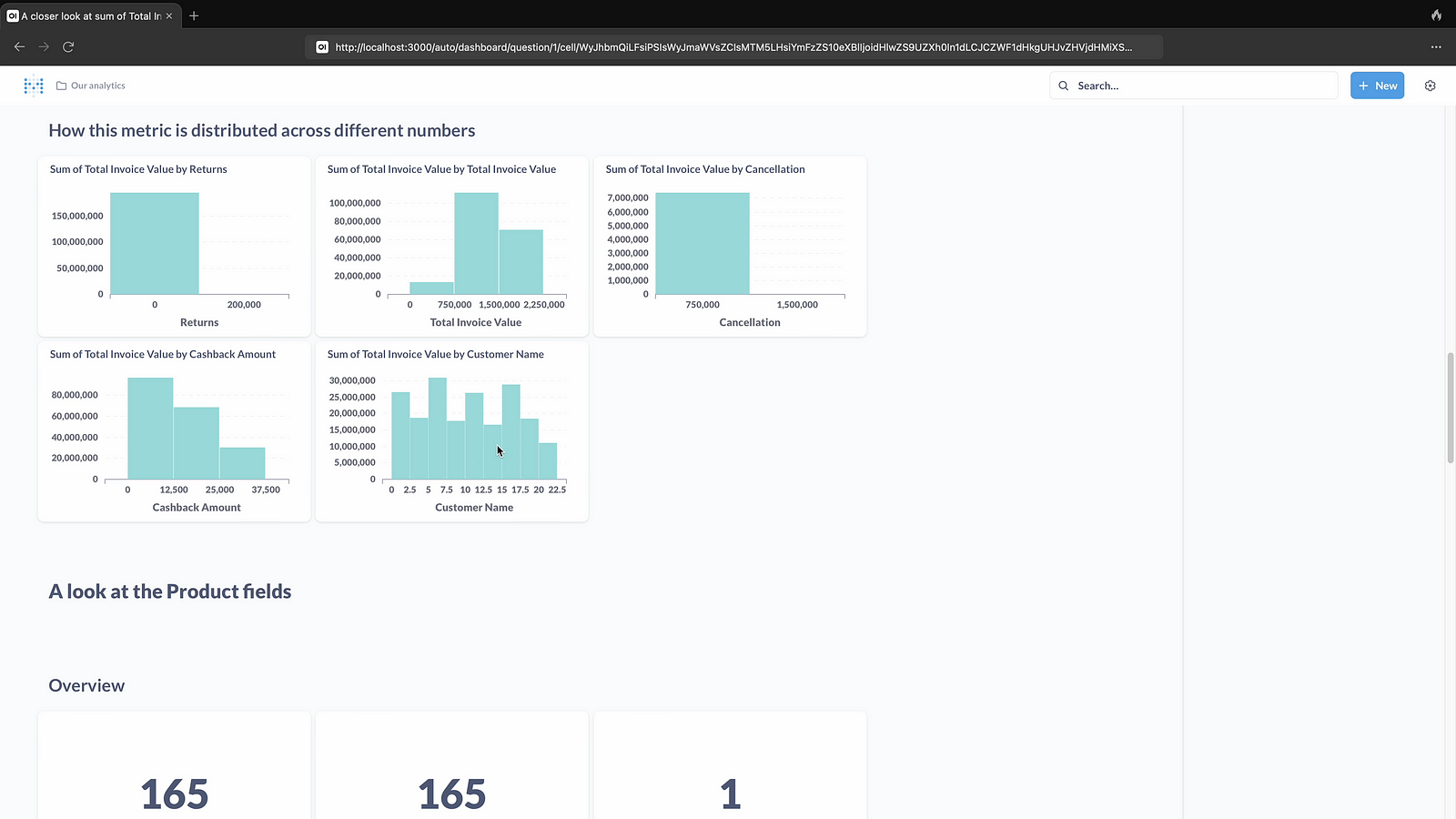1456x819 pixels.
Task: Click the browser back arrow
Action: pos(19,46)
